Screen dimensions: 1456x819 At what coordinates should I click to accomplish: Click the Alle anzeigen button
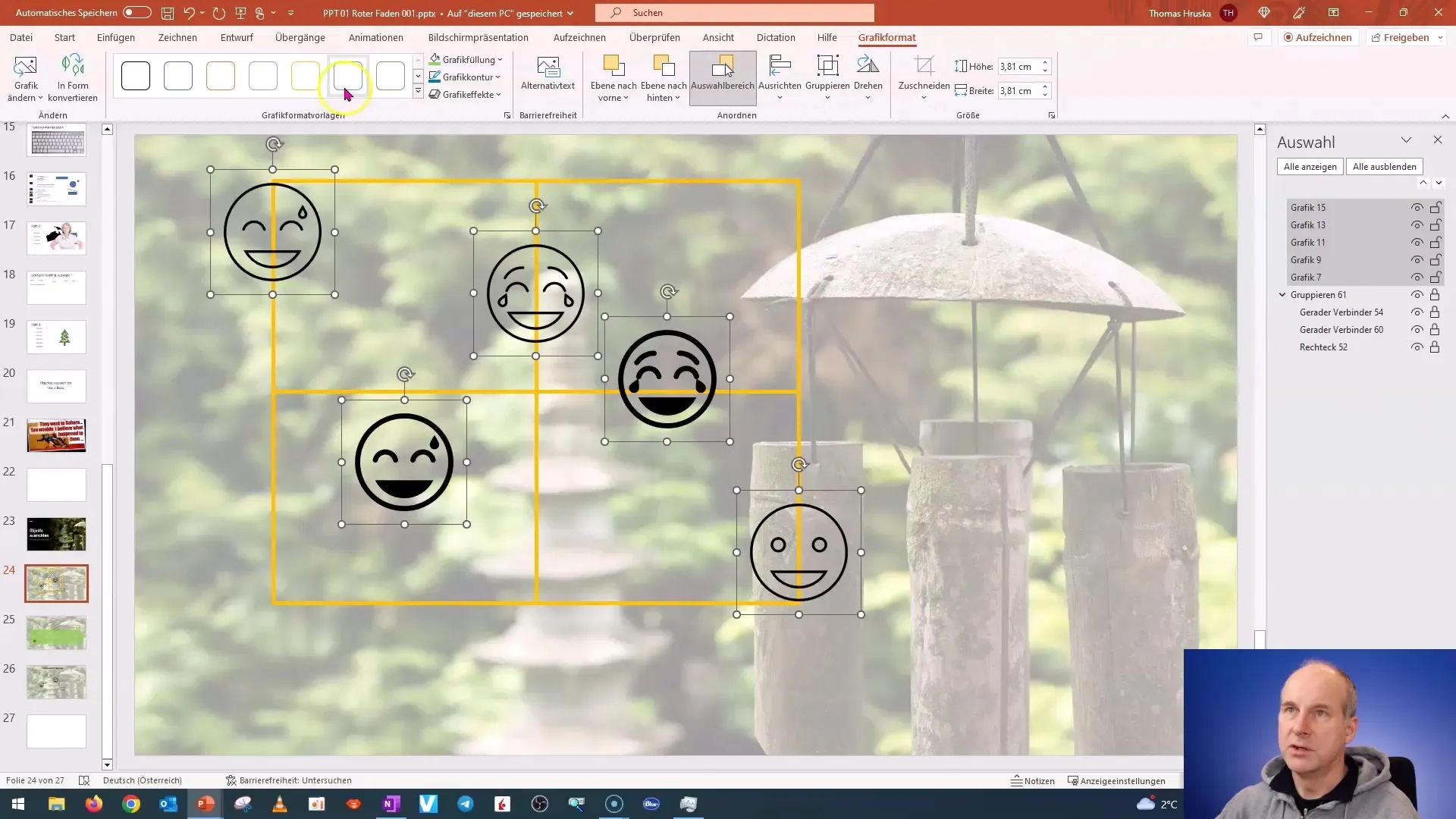tap(1310, 167)
